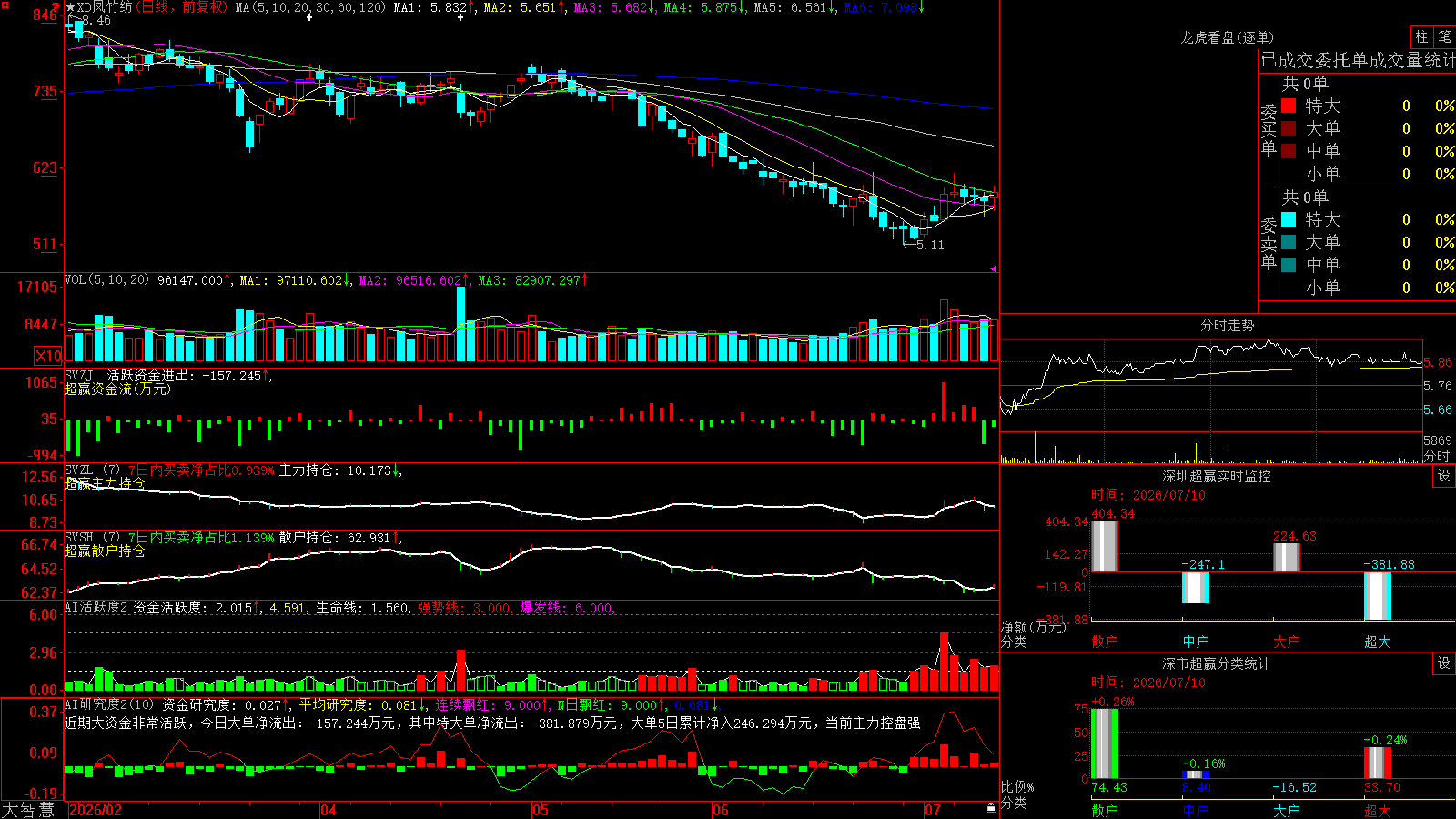
Task: Click the 8.46 high price annotation
Action: tap(96, 20)
